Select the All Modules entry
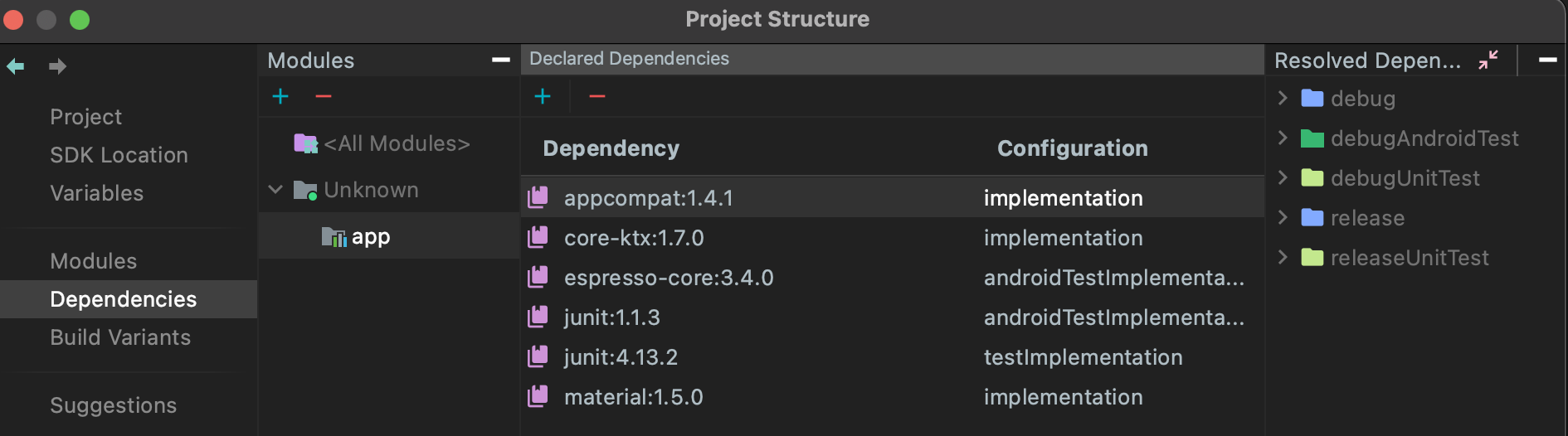 click(397, 143)
